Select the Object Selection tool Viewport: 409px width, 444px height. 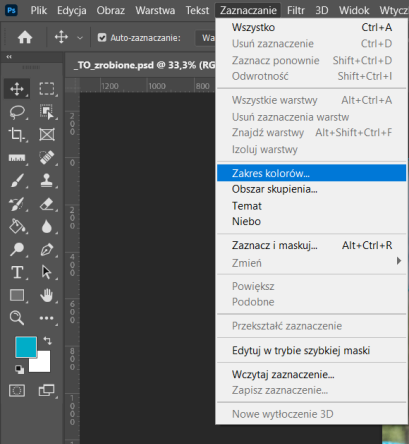(47, 112)
